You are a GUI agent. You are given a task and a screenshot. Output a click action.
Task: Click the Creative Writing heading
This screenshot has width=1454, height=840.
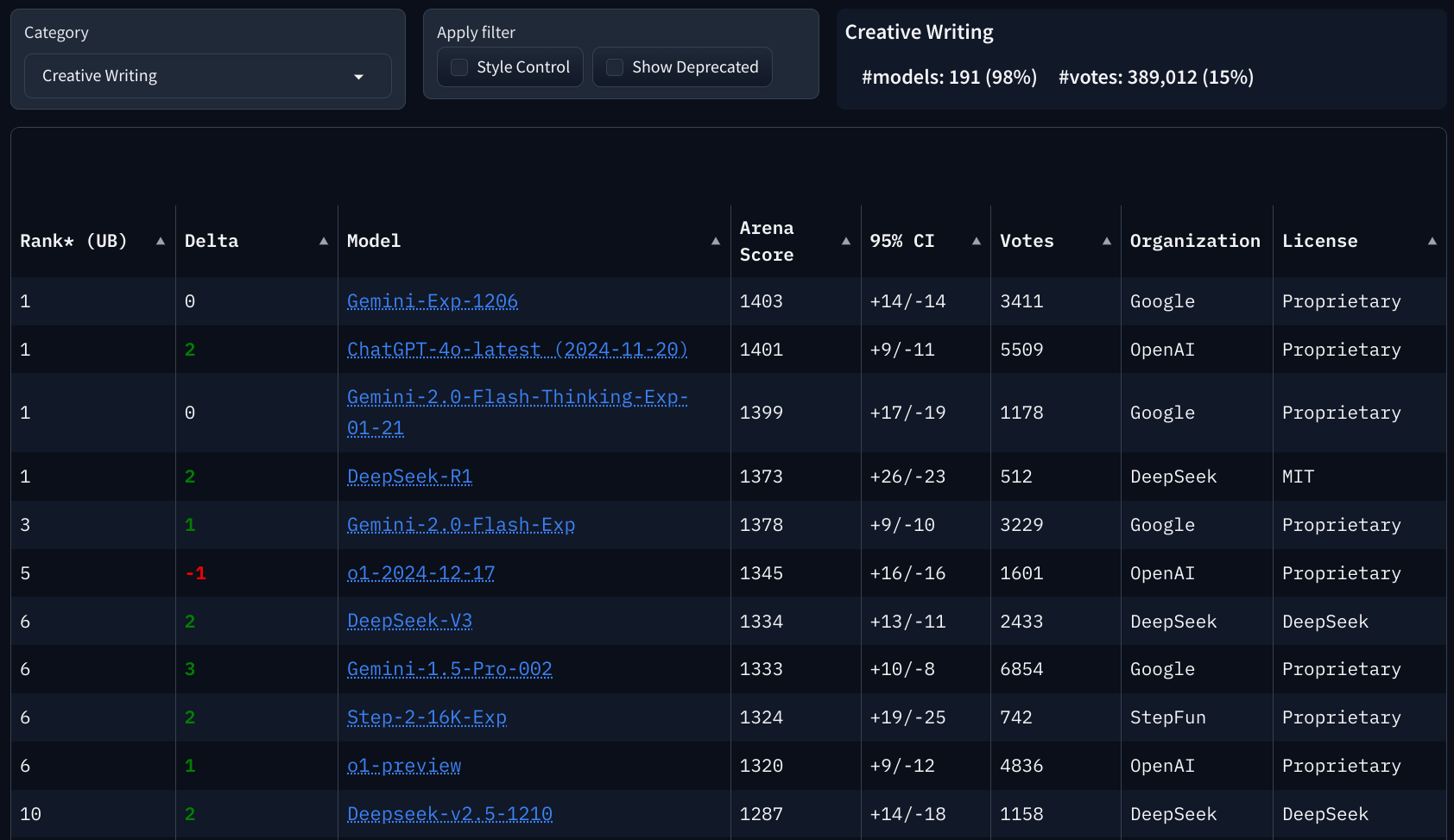tap(919, 32)
